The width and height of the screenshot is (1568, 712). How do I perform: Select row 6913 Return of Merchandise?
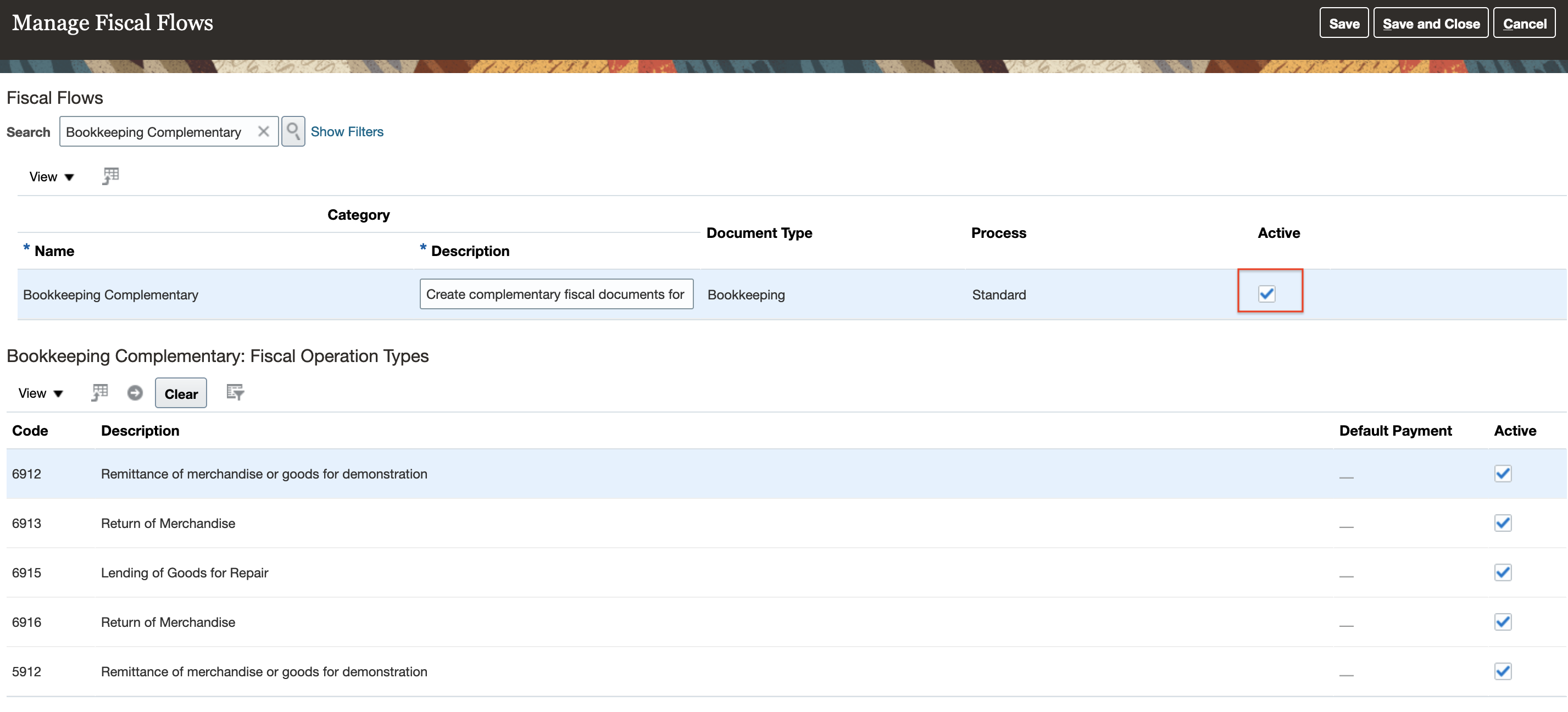[168, 524]
